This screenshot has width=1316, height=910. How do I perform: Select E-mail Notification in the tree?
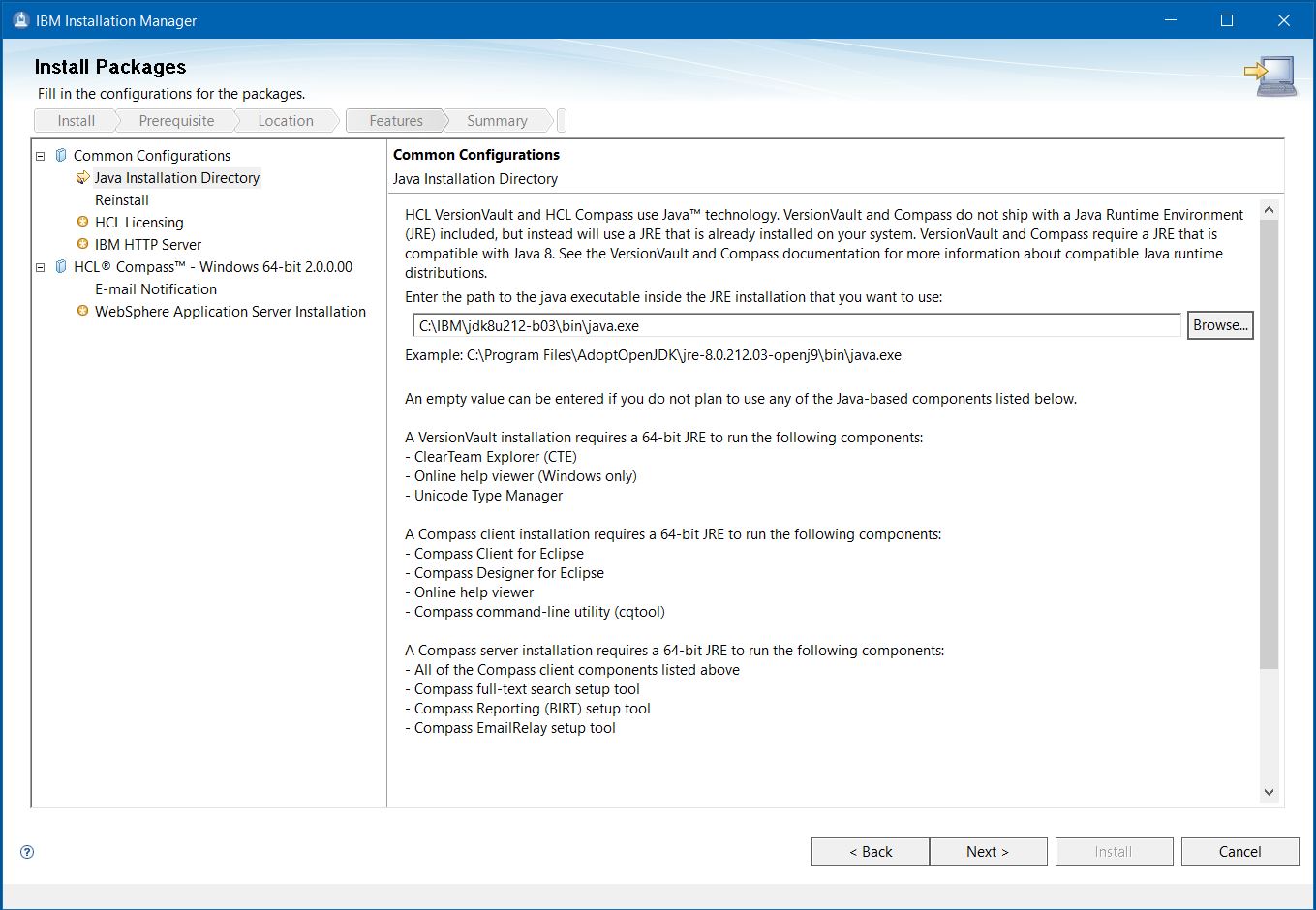156,289
